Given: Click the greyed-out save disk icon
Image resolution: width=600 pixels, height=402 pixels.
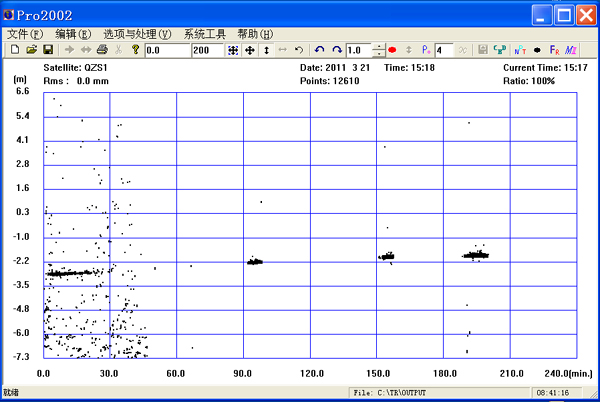Looking at the screenshot, I should [x=483, y=50].
